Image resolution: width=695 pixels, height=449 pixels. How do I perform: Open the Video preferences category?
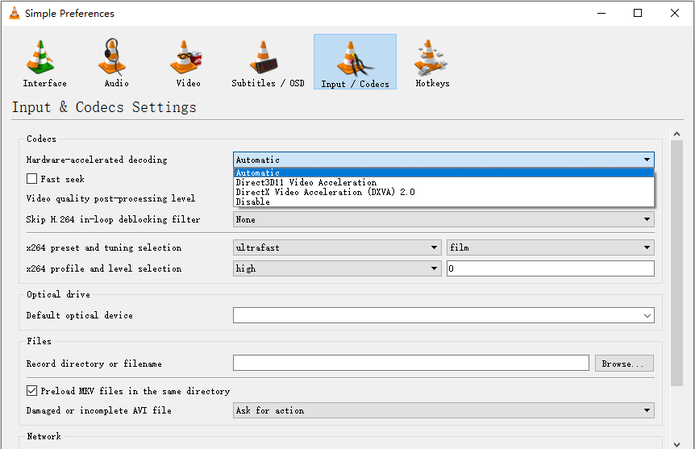pos(188,62)
